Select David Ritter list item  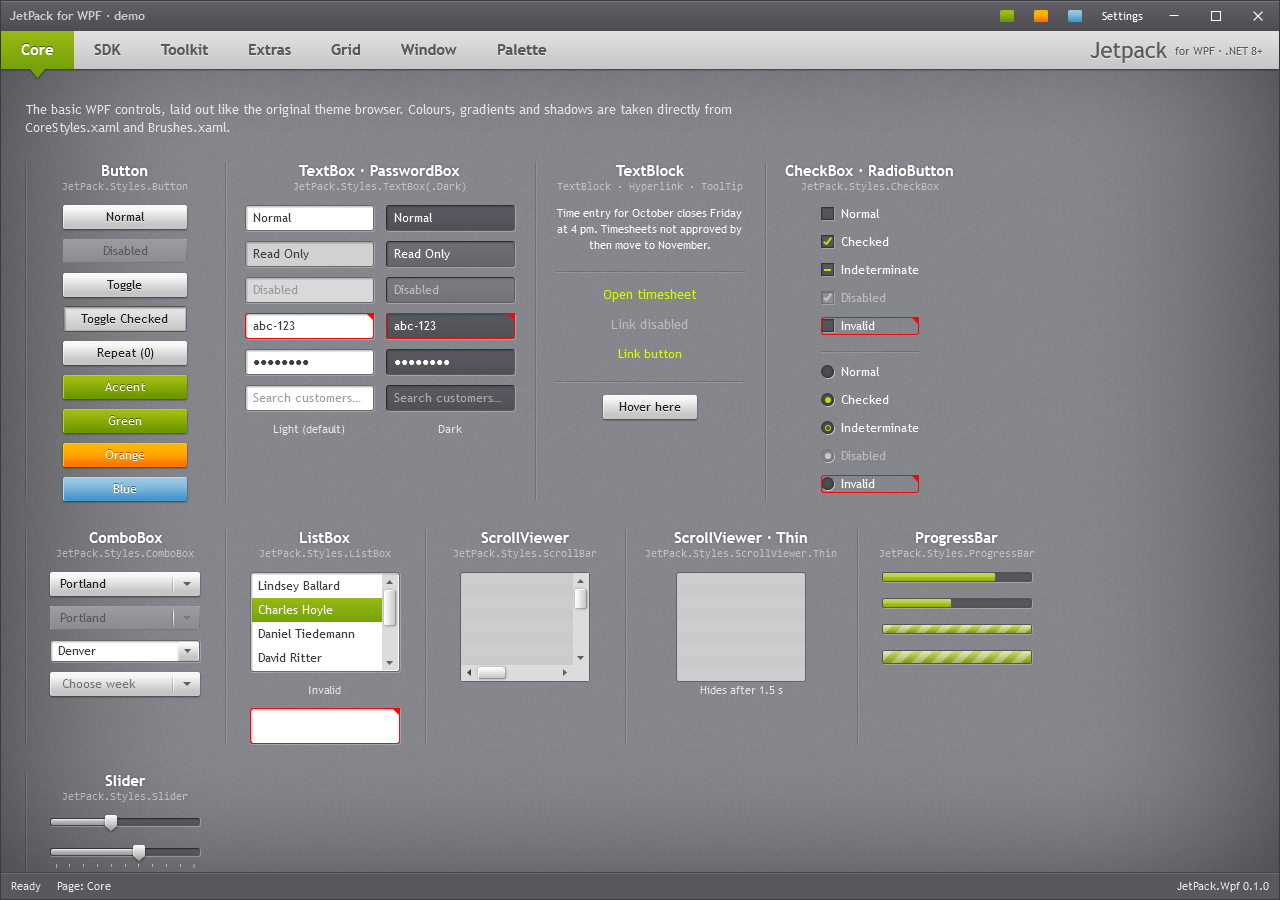point(317,658)
